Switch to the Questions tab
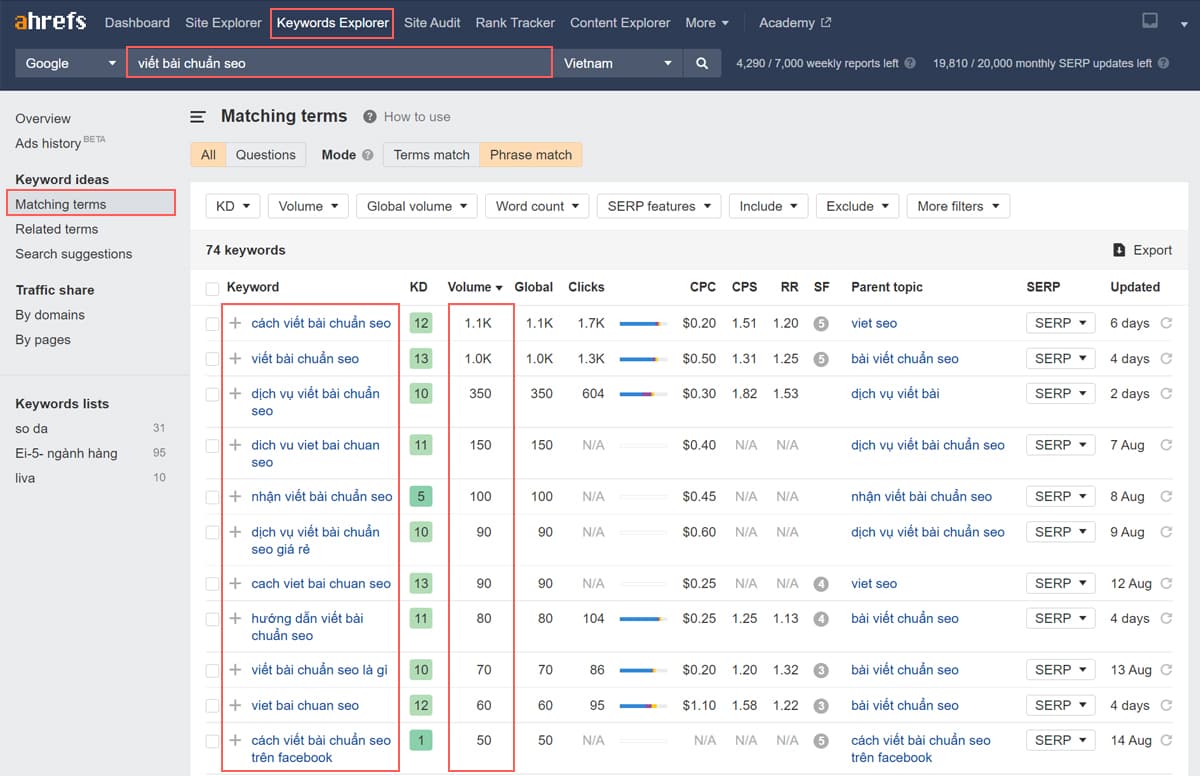 [265, 155]
